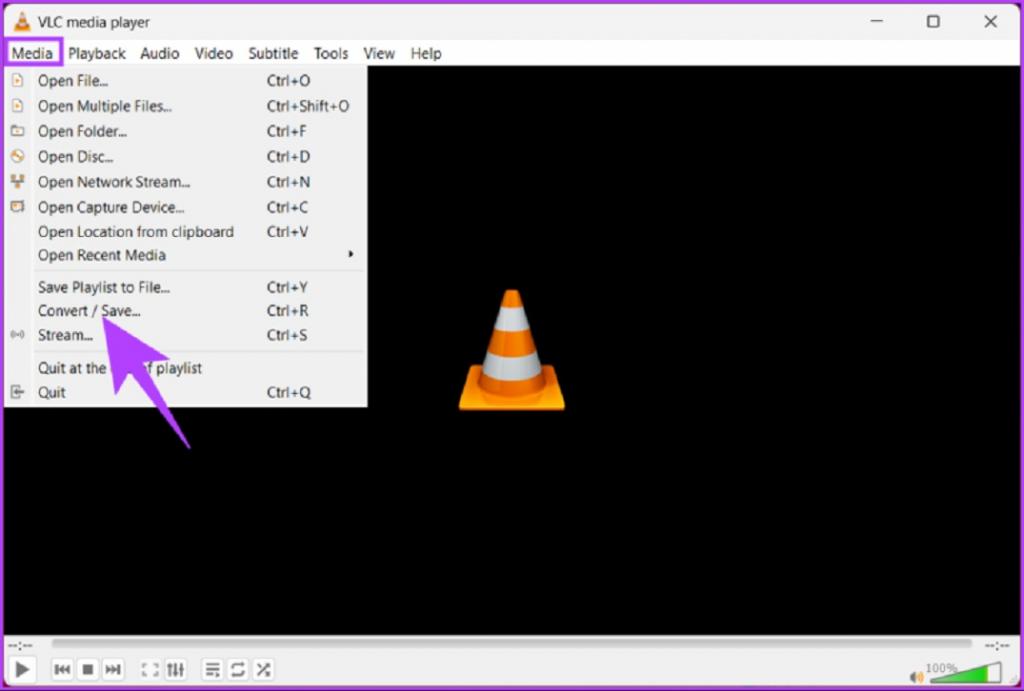
Task: Show extended settings equalizer icon
Action: (x=175, y=669)
